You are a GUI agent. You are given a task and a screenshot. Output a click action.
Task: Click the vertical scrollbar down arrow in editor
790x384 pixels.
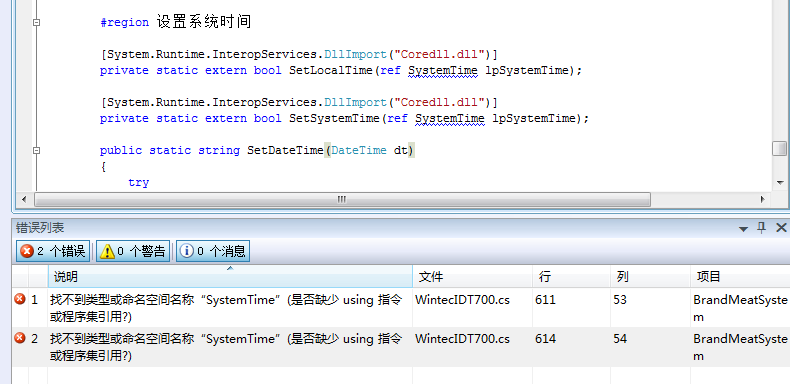pos(779,182)
